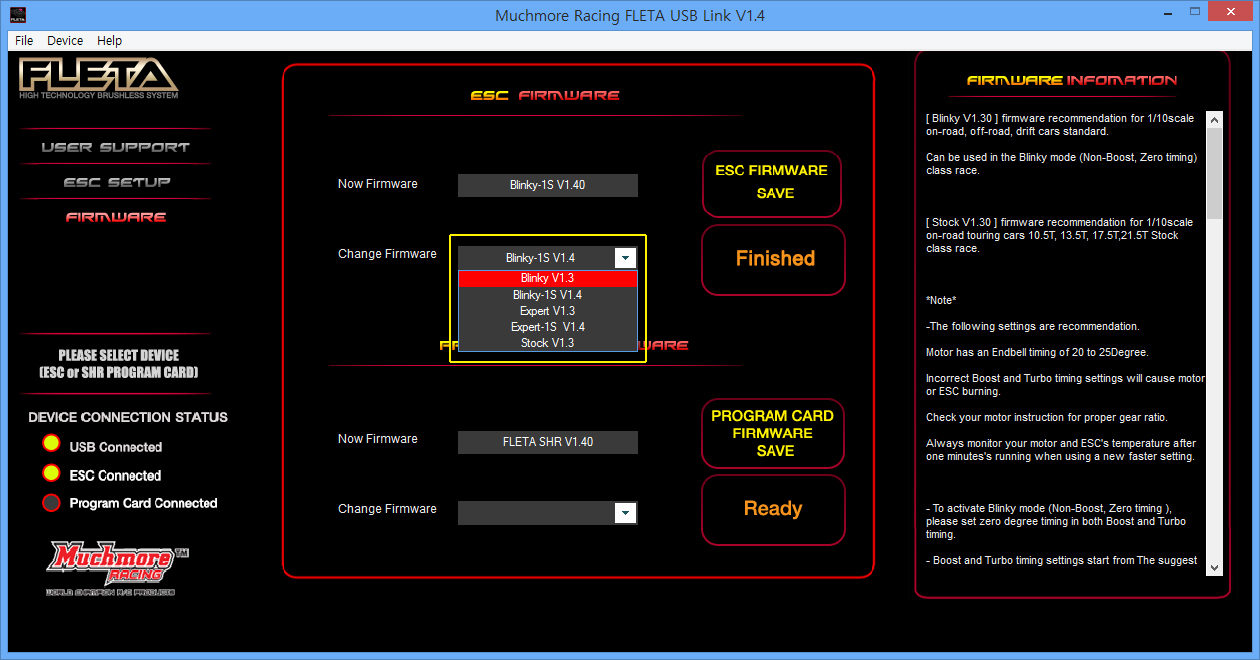
Task: Click Program Card firmware field FLETA SHR V1.40
Action: [547, 441]
